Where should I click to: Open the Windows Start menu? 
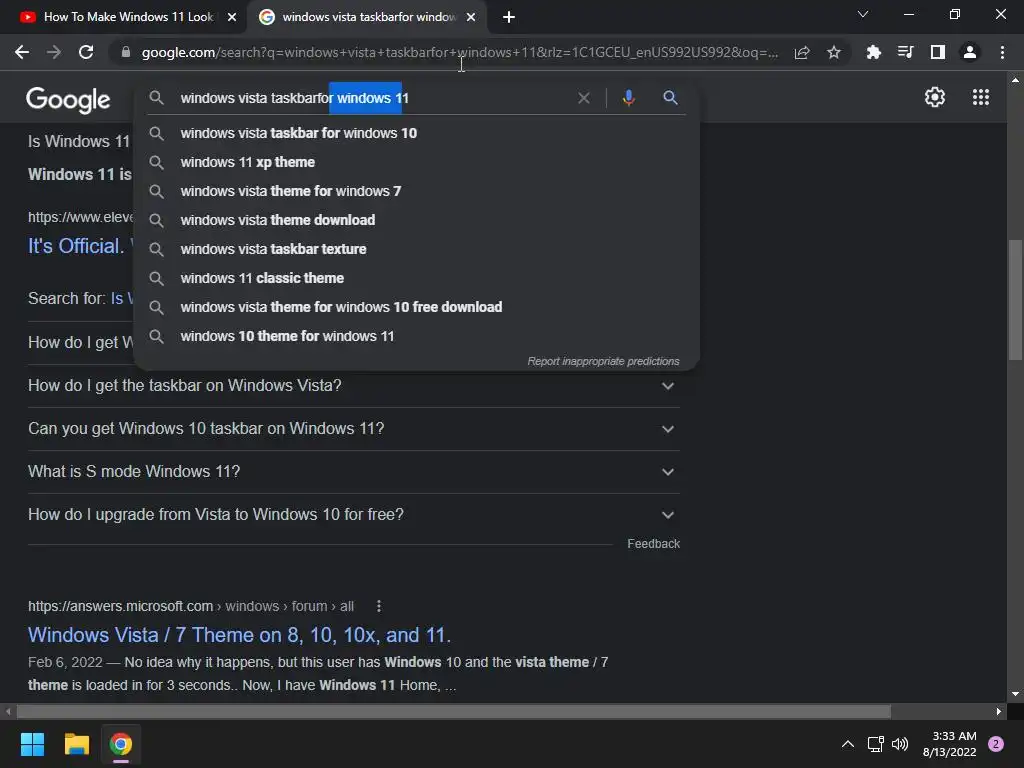point(32,744)
